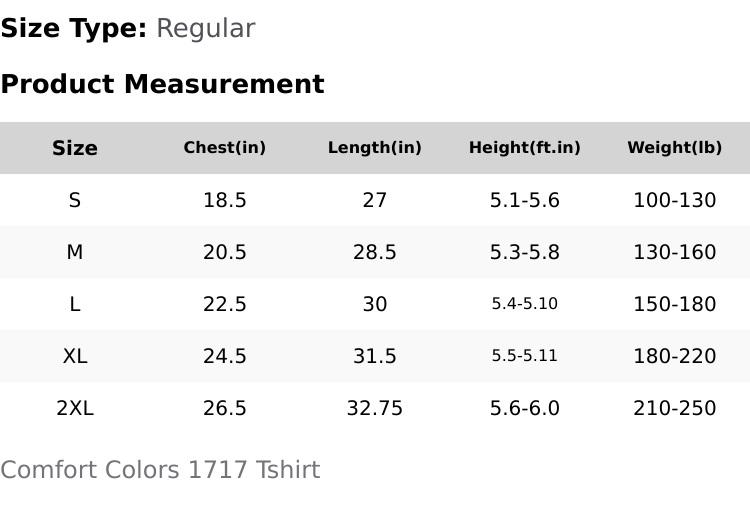The image size is (750, 506).
Task: Select the 2XL size row label
Action: click(x=75, y=408)
